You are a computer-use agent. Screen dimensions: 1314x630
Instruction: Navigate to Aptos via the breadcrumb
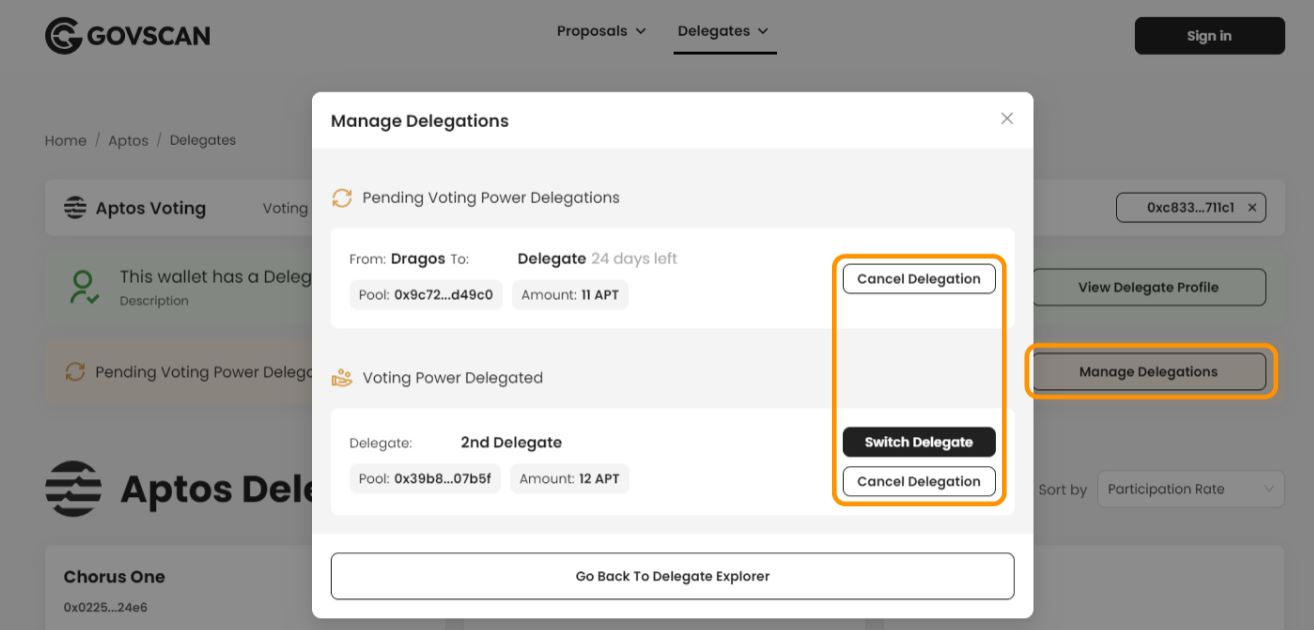coord(128,140)
